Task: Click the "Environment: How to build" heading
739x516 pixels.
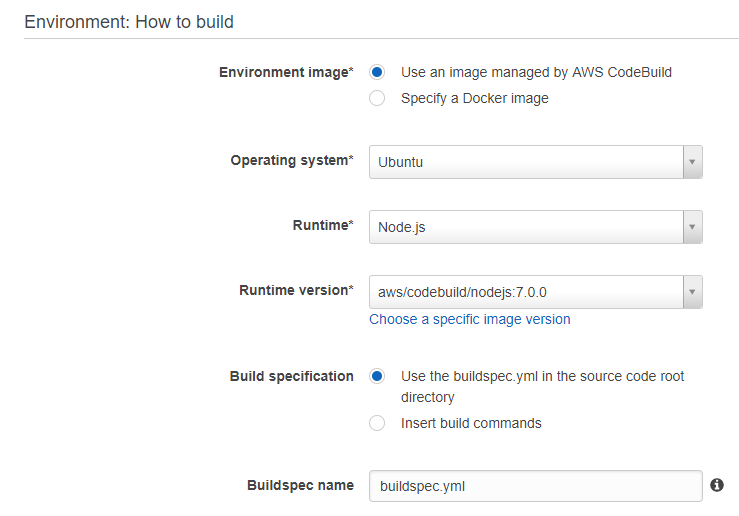Action: click(x=129, y=21)
